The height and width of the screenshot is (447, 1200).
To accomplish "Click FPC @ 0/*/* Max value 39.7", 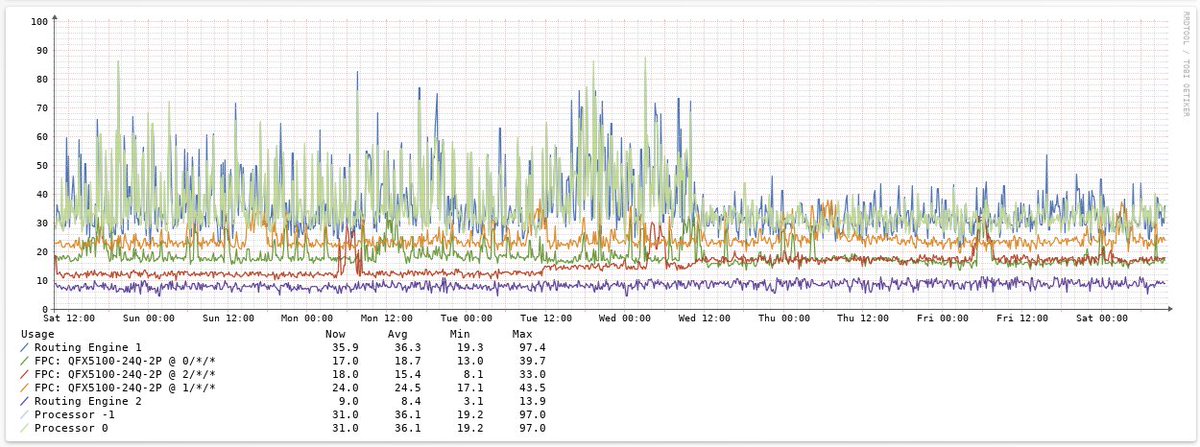I will pos(531,361).
